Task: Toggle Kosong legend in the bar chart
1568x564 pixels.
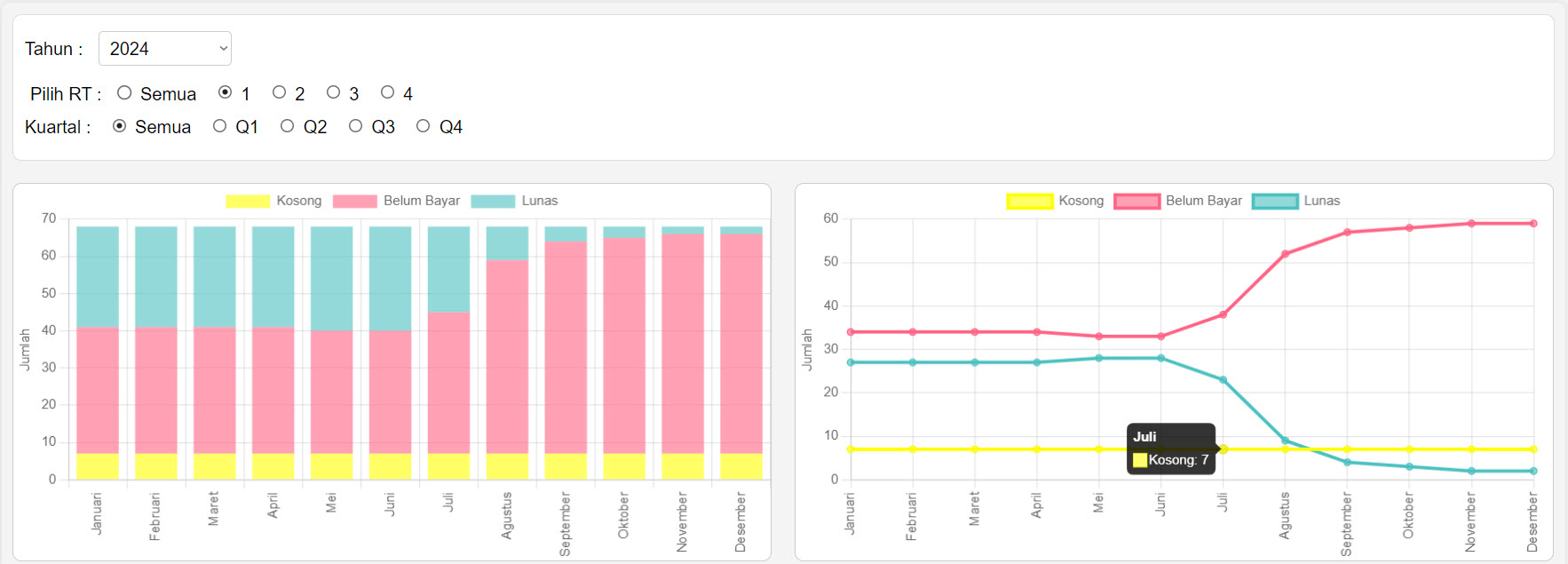Action: tap(273, 201)
